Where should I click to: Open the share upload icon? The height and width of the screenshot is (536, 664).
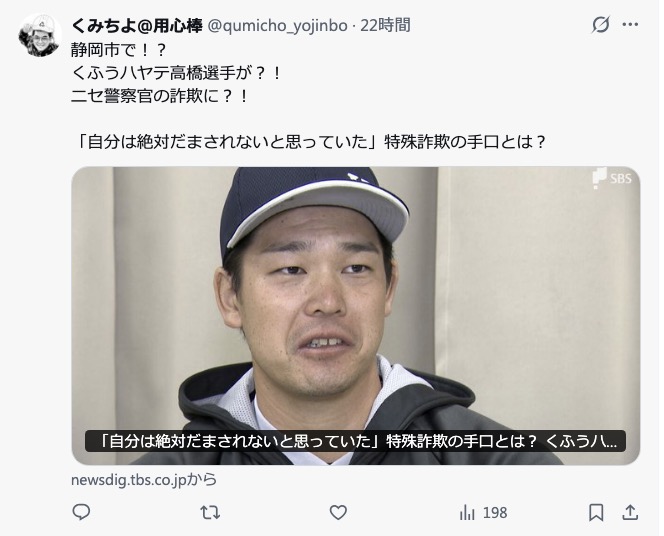[630, 512]
